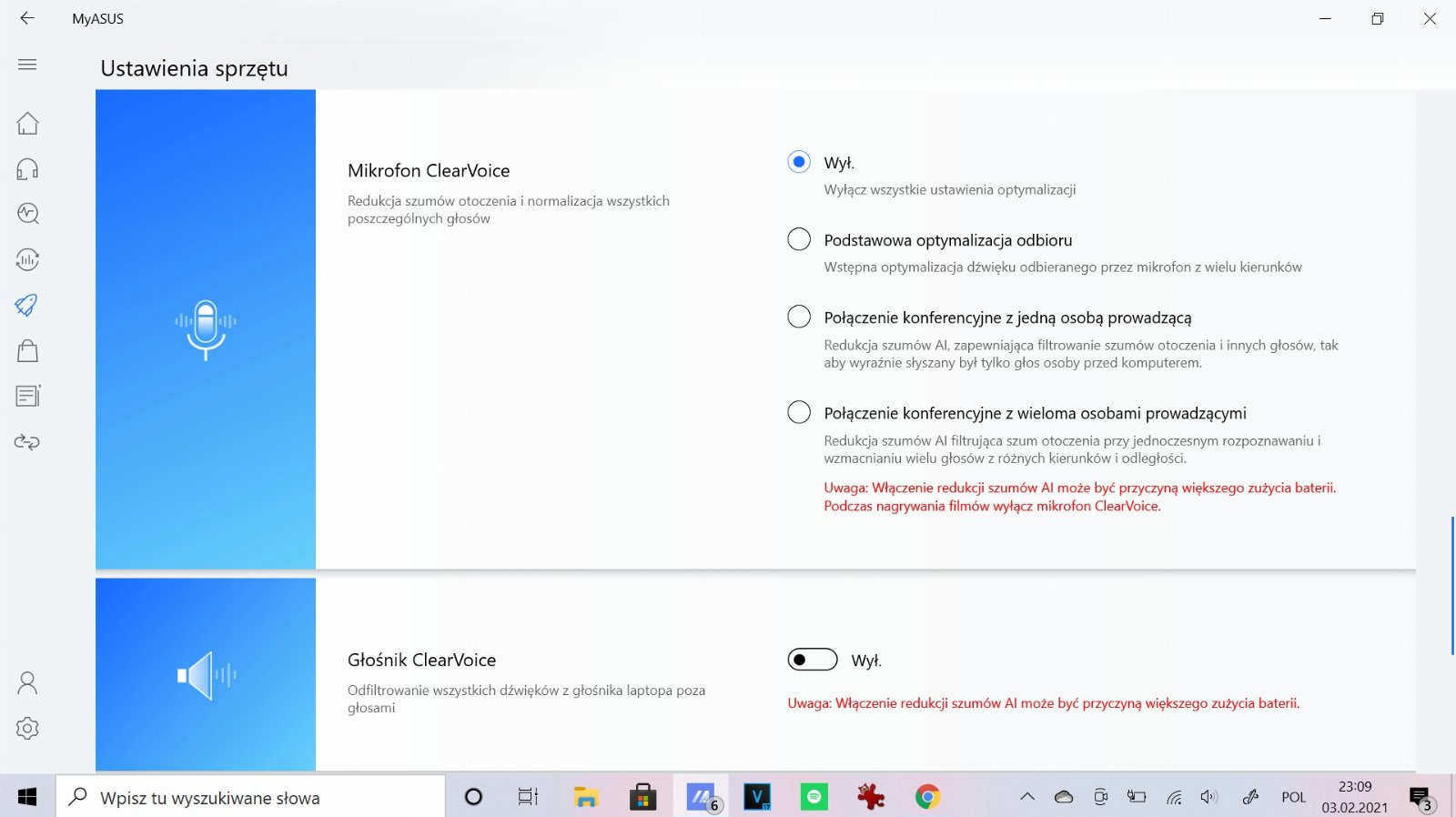Show hidden system tray icons
This screenshot has width=1456, height=817.
(x=1027, y=797)
